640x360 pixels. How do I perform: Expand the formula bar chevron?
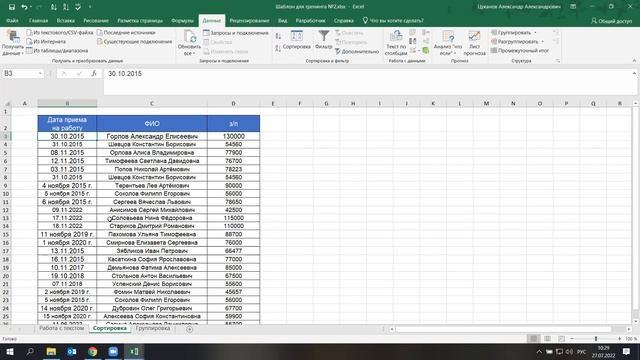tap(634, 73)
